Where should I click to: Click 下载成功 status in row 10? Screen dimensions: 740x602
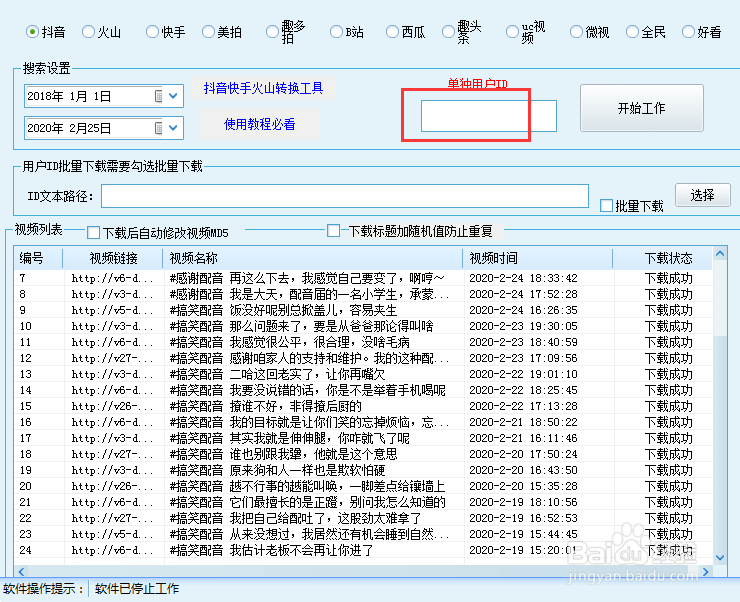coord(669,326)
